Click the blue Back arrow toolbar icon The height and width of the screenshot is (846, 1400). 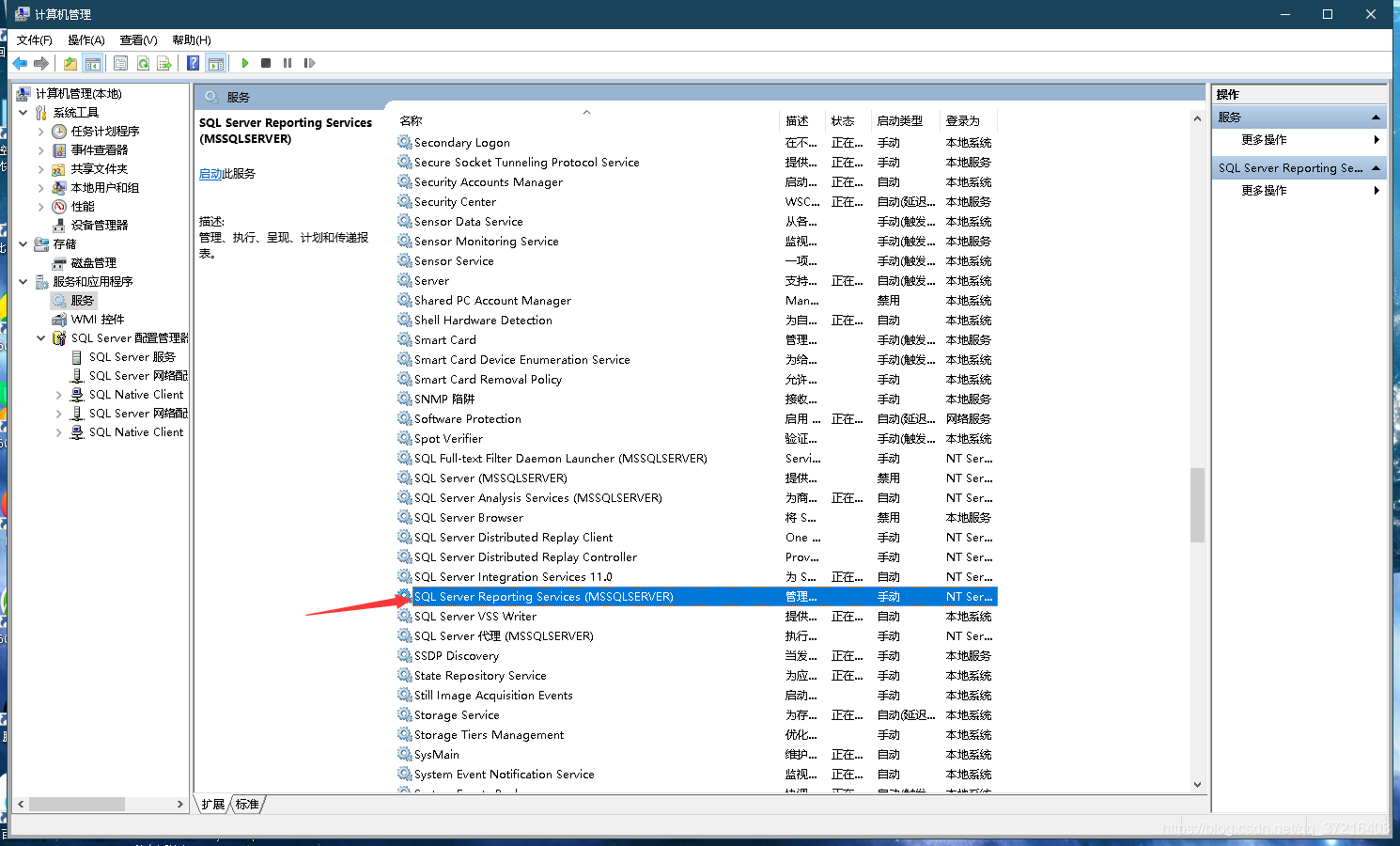click(20, 63)
